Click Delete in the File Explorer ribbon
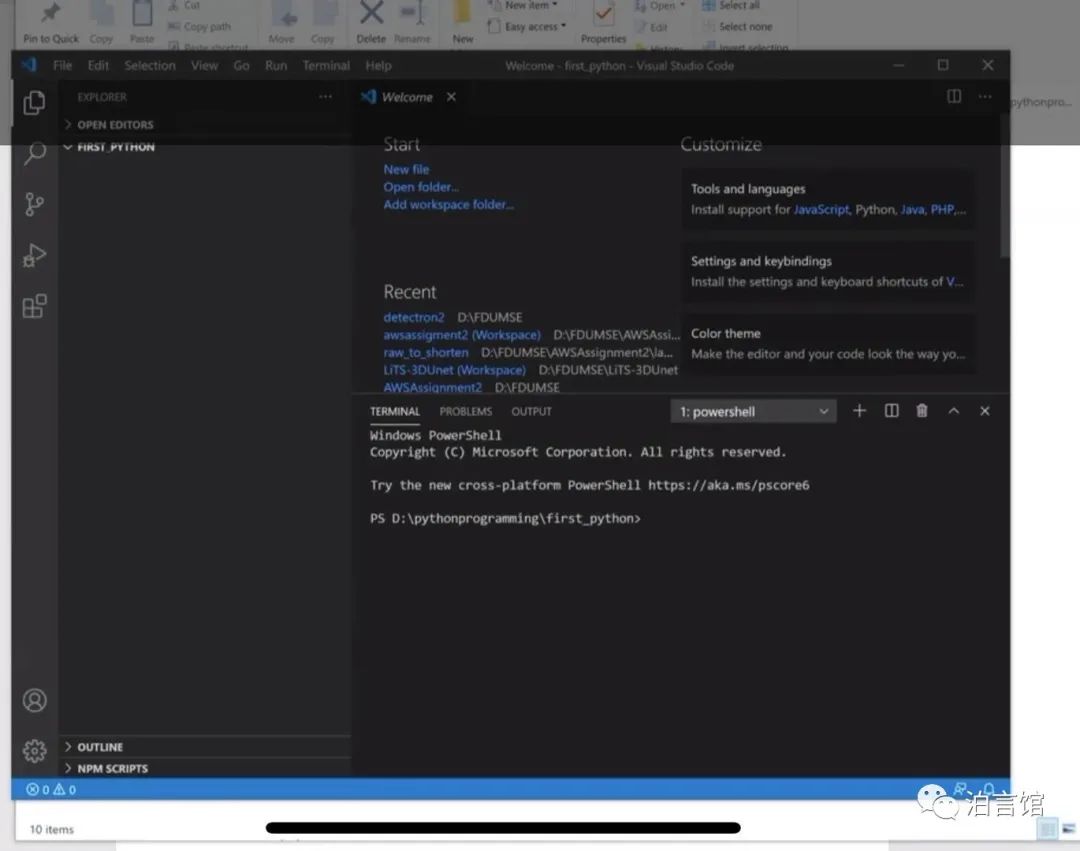1080x851 pixels. 371,23
